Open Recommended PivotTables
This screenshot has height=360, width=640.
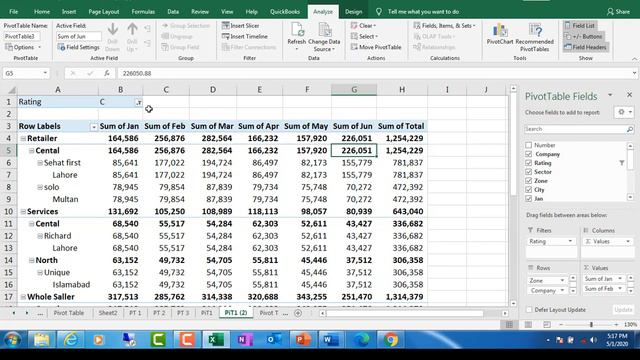534,37
